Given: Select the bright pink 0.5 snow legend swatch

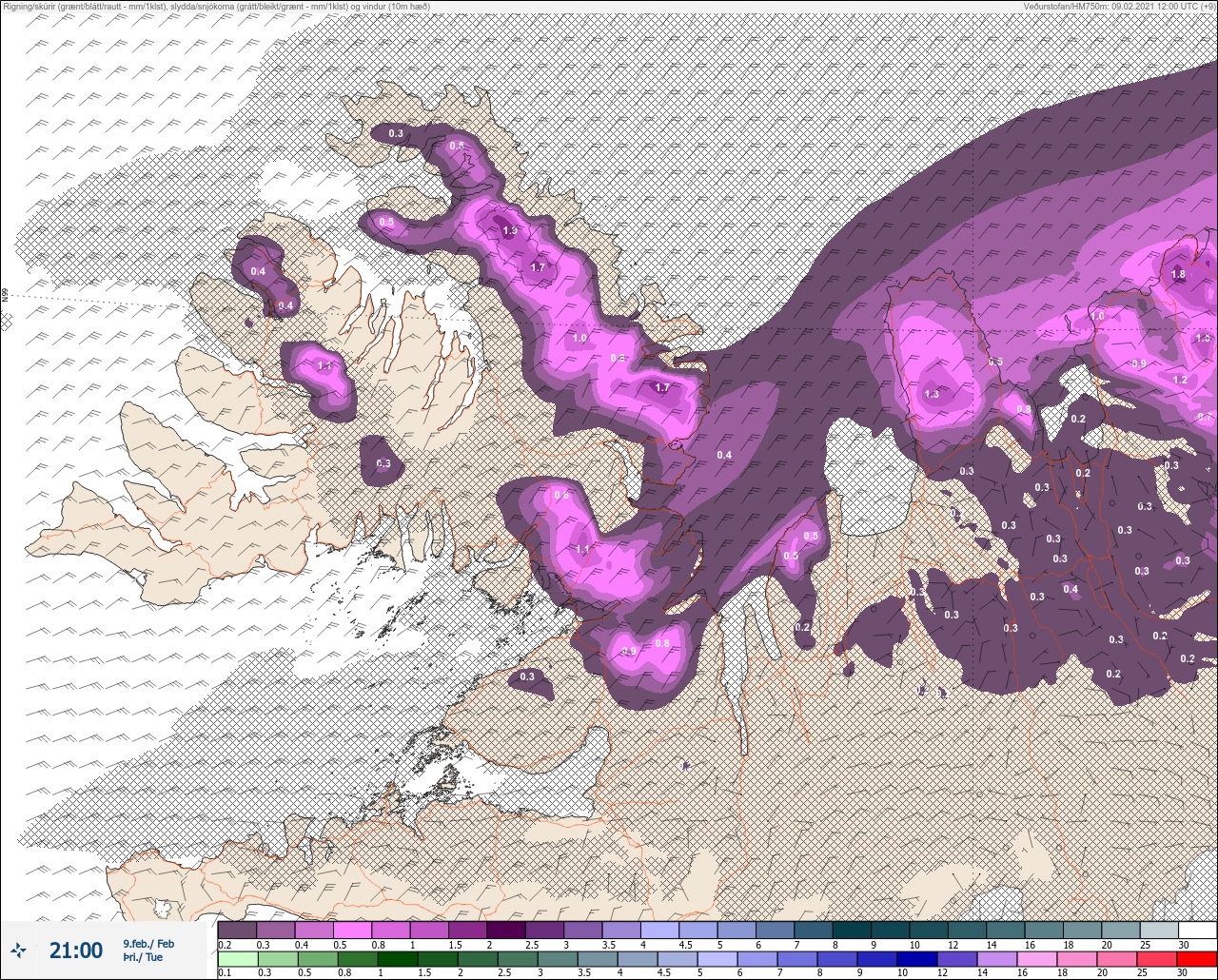Looking at the screenshot, I should (x=352, y=930).
